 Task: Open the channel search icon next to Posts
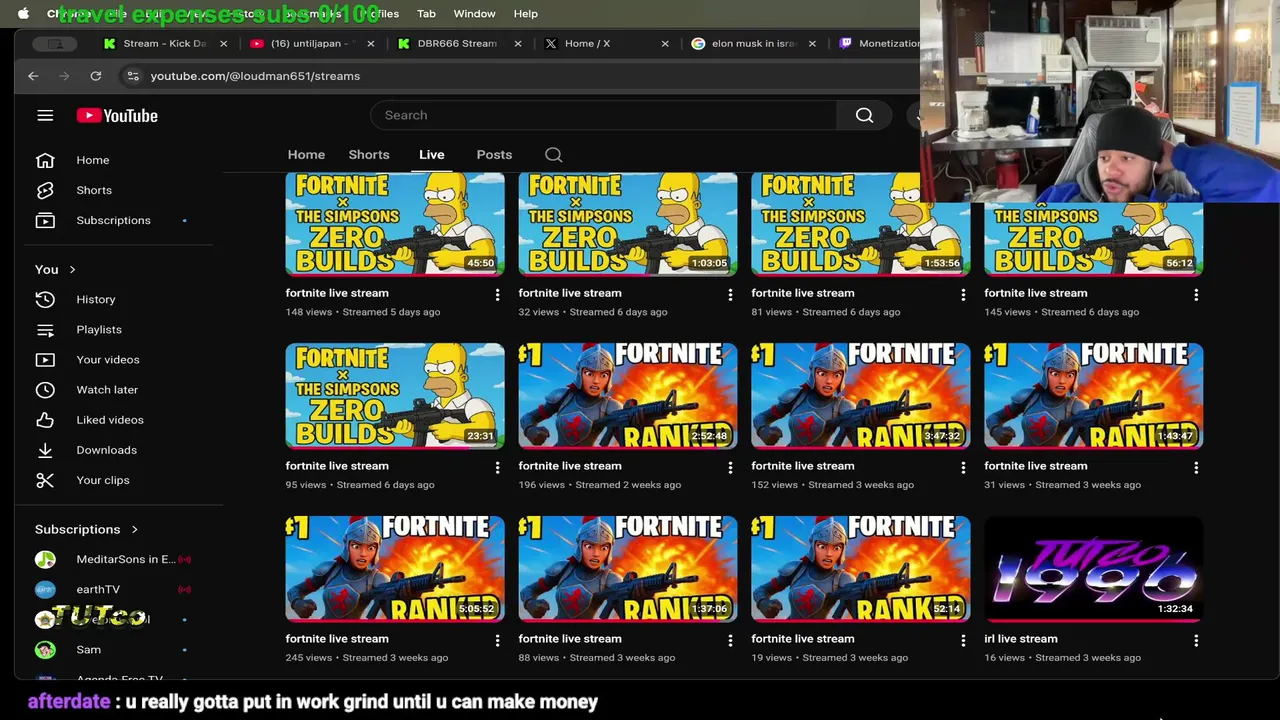pyautogui.click(x=553, y=155)
